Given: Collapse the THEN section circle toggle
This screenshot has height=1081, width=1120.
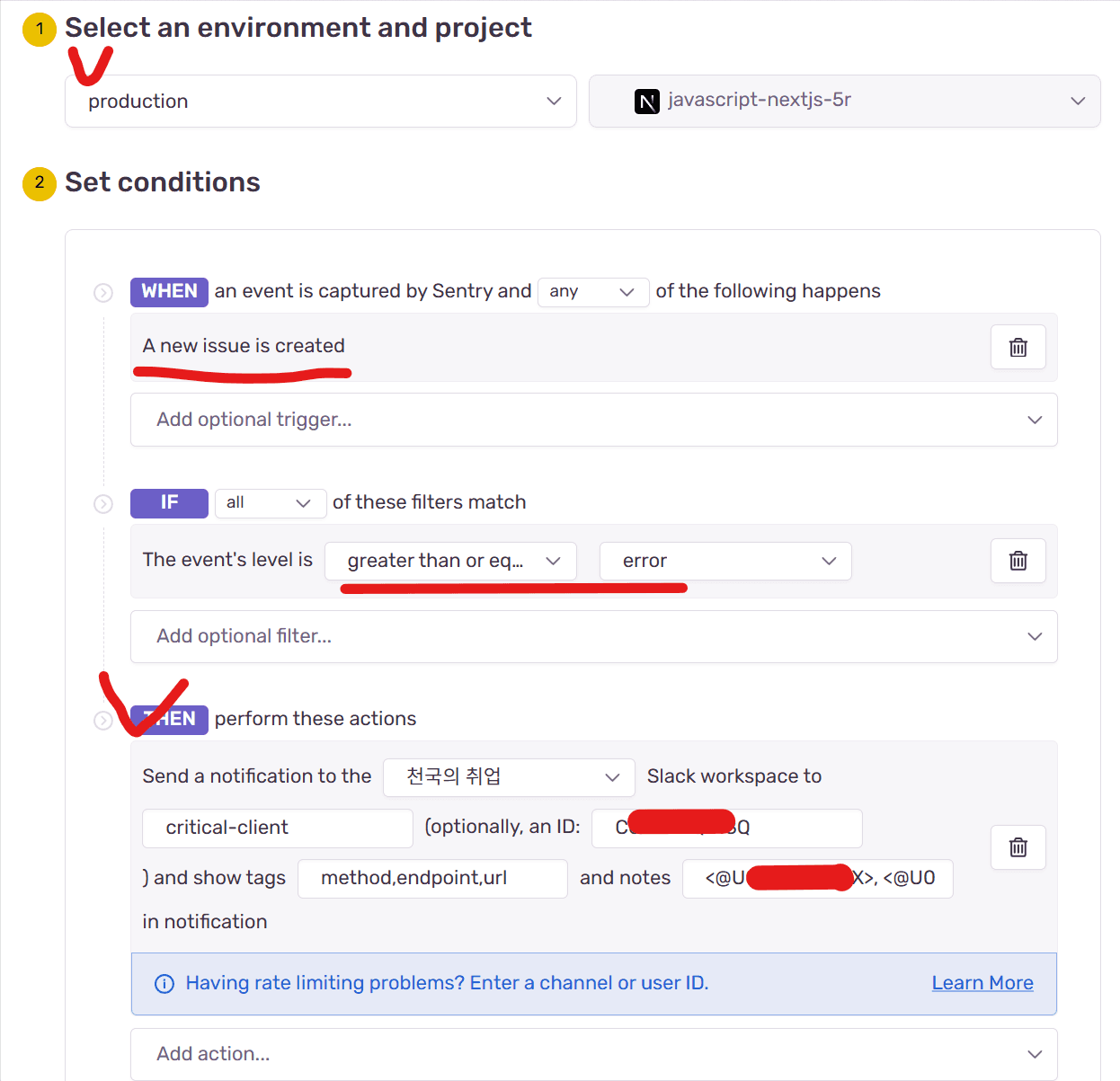Looking at the screenshot, I should click(x=103, y=721).
